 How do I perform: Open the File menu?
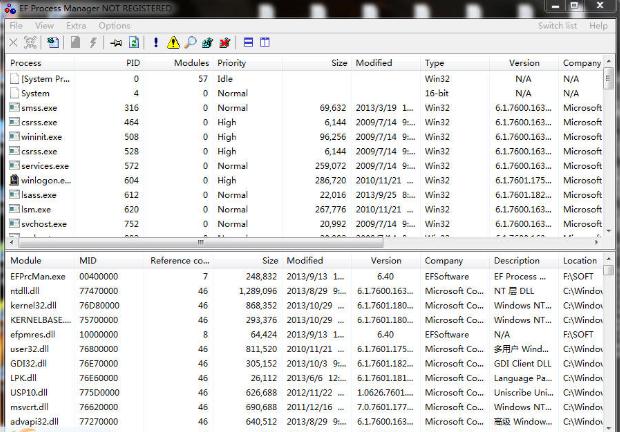pos(16,25)
